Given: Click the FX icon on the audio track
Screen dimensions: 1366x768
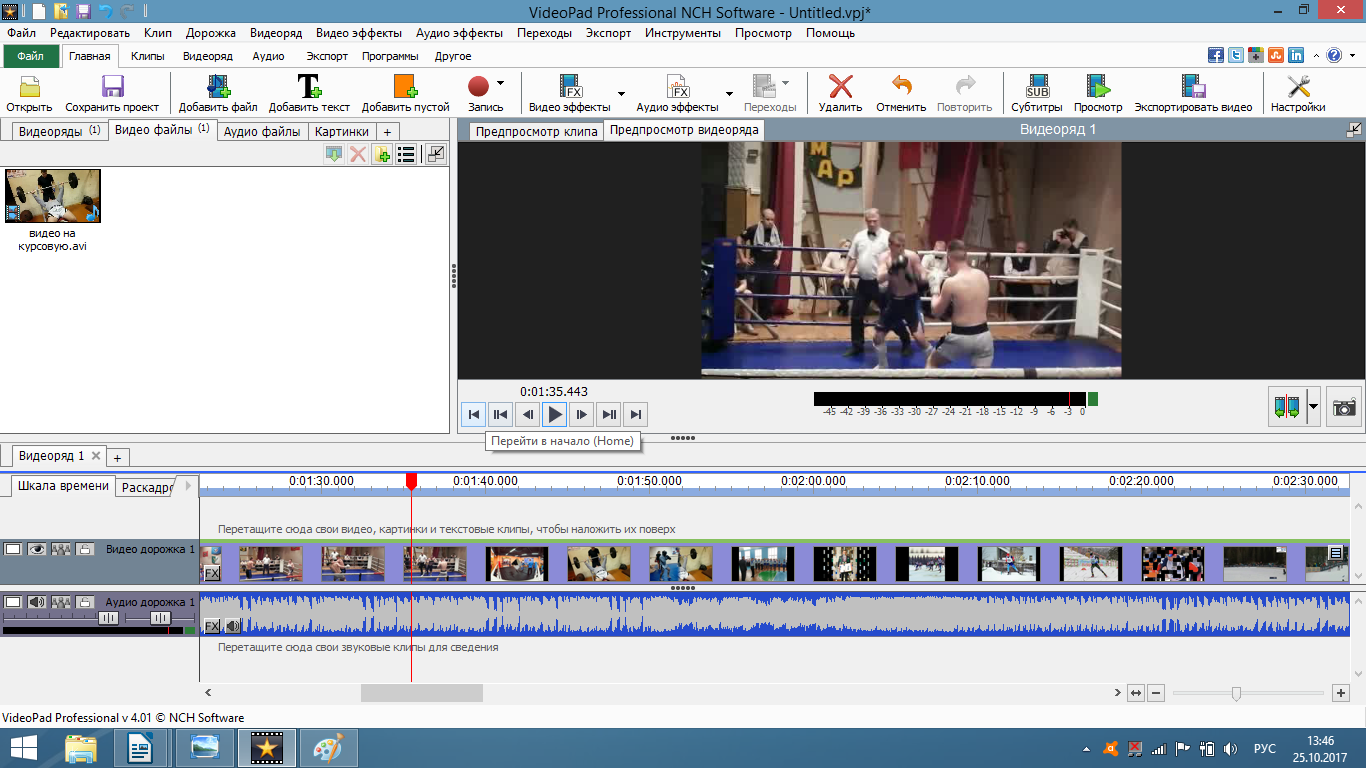Looking at the screenshot, I should 212,626.
